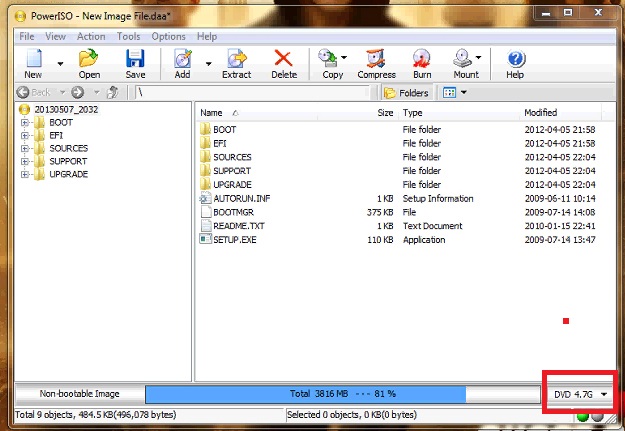
Task: Click the 2009-07-14 13:47 modified date
Action: pyautogui.click(x=560, y=240)
